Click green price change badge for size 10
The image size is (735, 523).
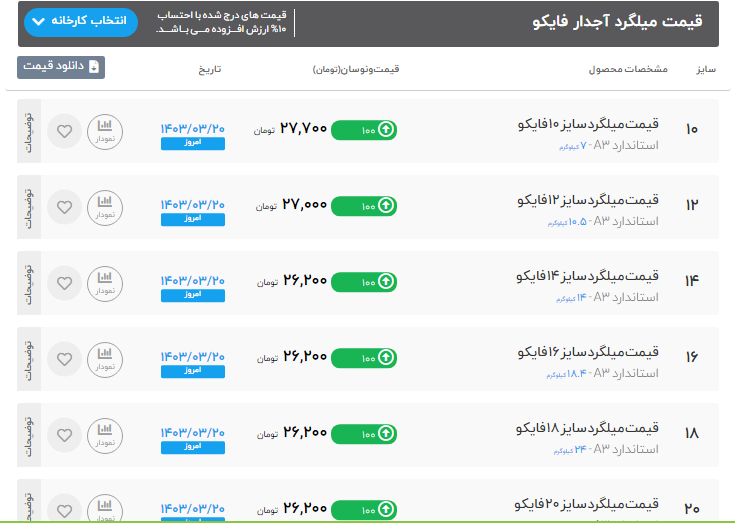click(363, 130)
